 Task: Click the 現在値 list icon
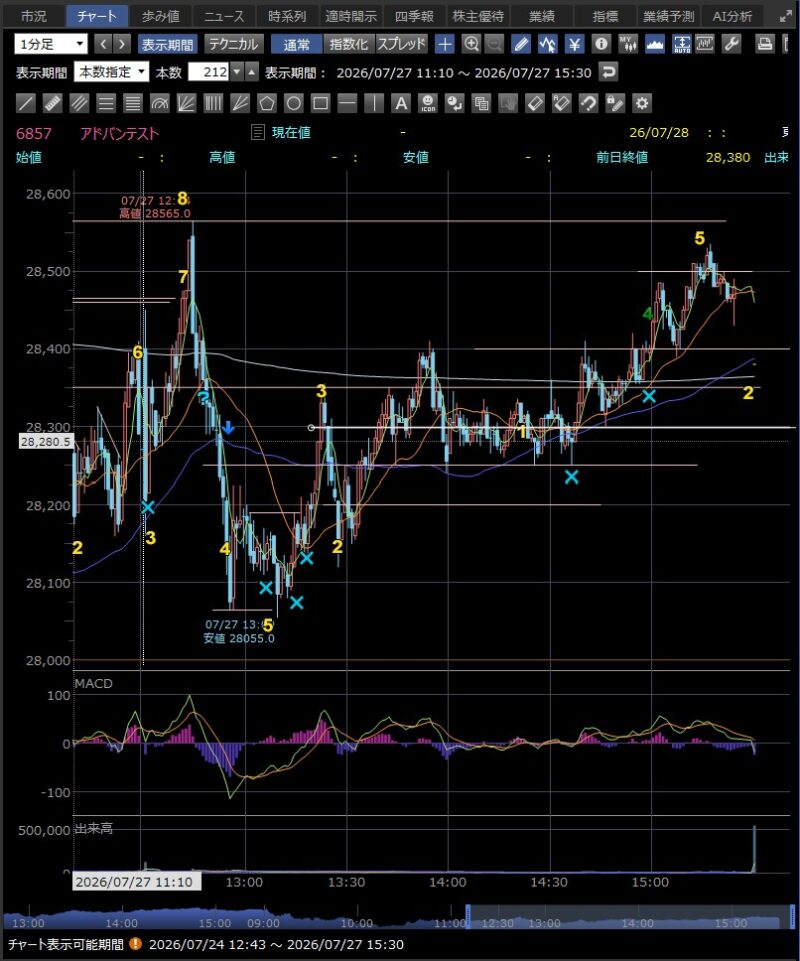click(257, 132)
